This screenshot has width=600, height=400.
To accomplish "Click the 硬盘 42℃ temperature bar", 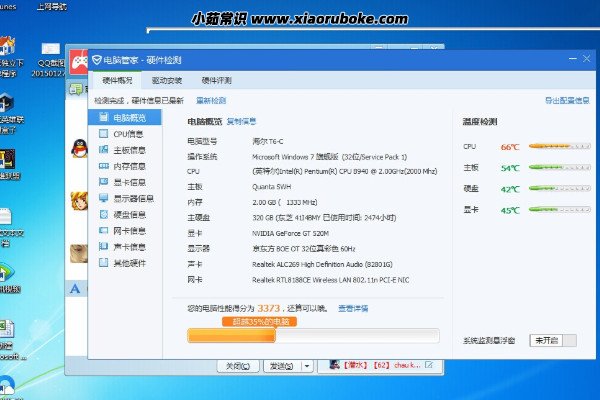I will click(x=559, y=188).
